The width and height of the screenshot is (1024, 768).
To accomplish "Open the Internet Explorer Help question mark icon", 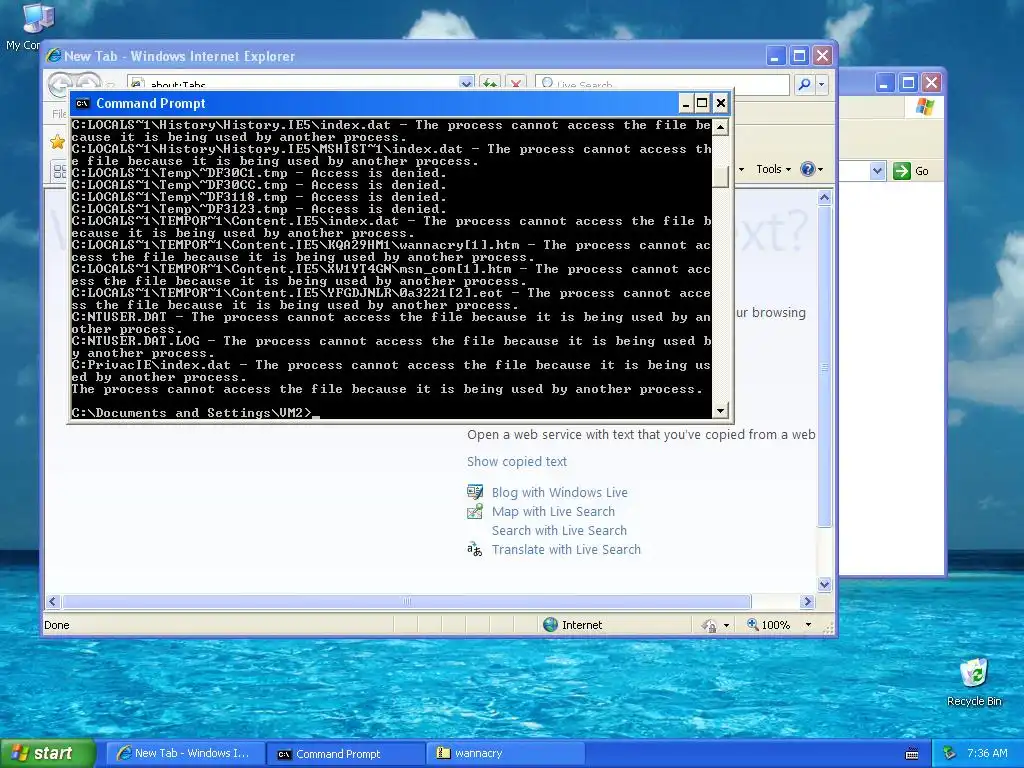I will (x=808, y=169).
